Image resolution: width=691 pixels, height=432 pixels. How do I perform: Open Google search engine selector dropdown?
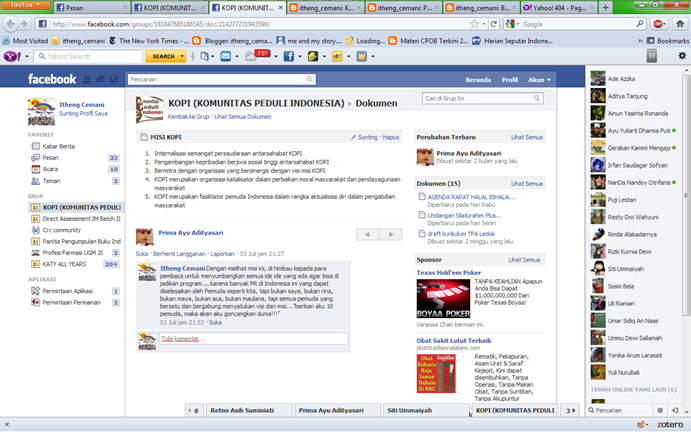pos(518,24)
